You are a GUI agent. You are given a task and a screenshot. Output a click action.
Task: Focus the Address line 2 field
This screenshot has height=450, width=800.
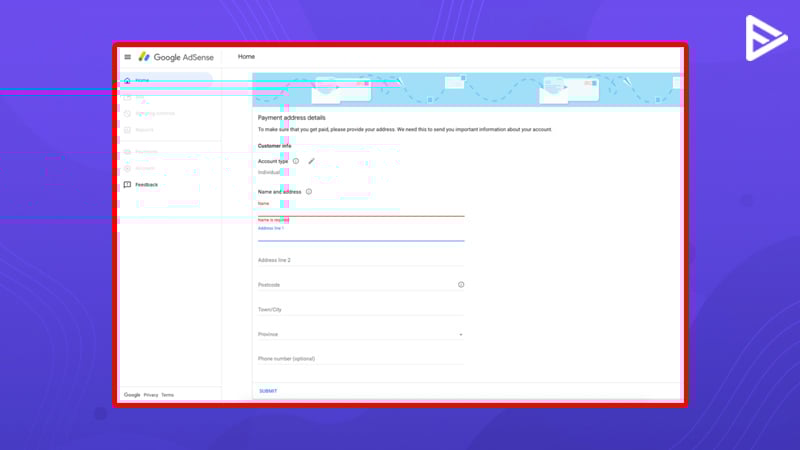click(361, 260)
